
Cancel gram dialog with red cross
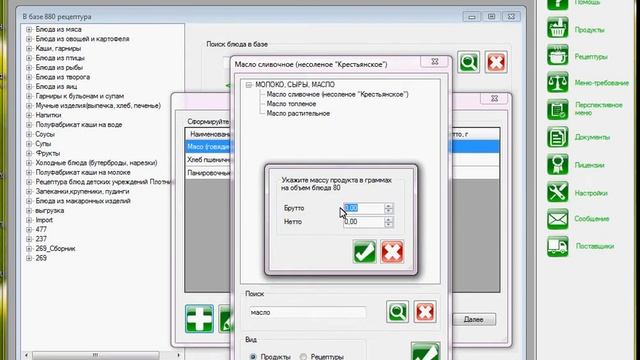pyautogui.click(x=392, y=252)
